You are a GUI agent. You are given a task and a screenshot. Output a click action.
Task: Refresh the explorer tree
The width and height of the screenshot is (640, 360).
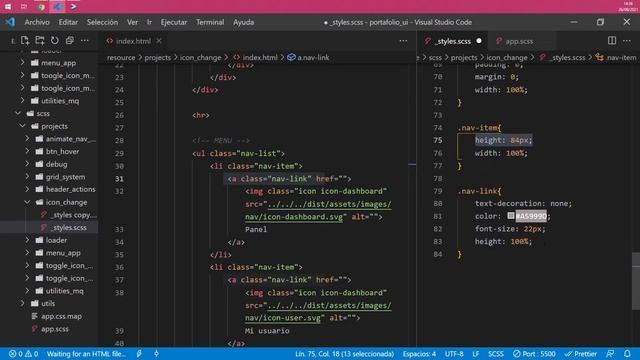point(55,40)
